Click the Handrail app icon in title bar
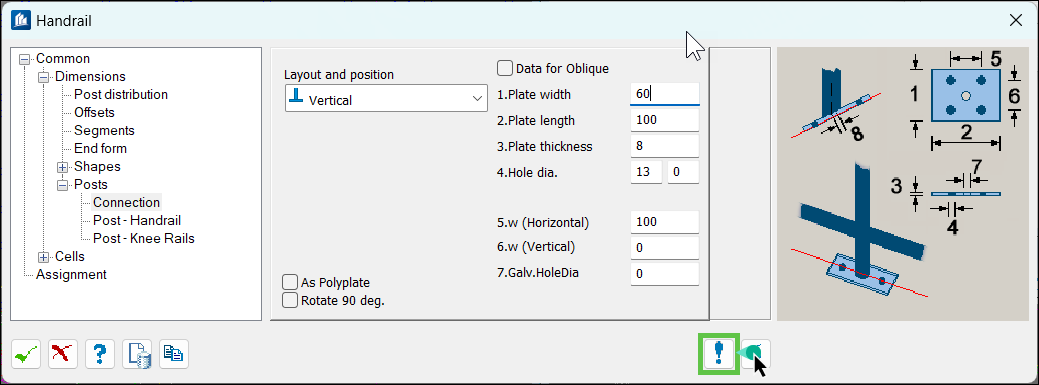 (21, 21)
